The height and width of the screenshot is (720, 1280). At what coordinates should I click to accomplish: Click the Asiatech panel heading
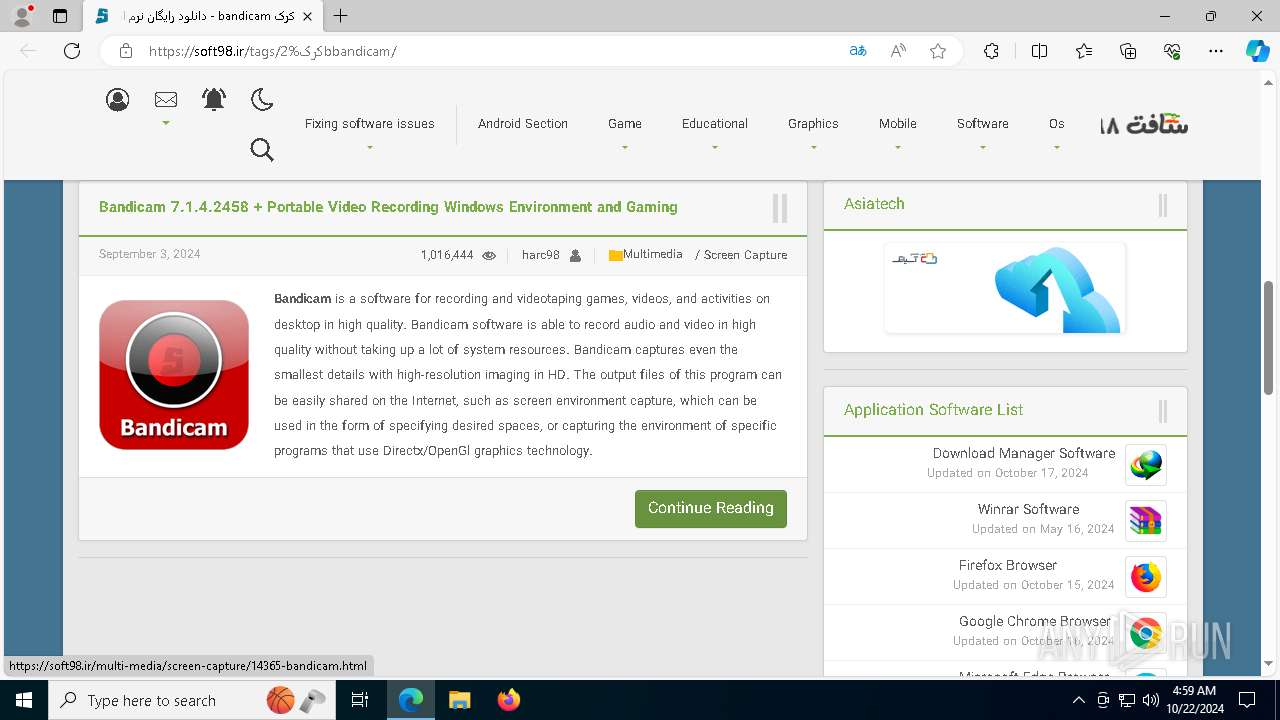point(874,204)
